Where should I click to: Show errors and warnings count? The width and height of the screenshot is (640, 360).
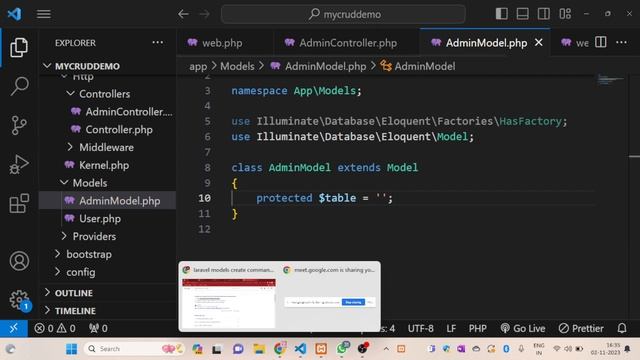[x=55, y=328]
